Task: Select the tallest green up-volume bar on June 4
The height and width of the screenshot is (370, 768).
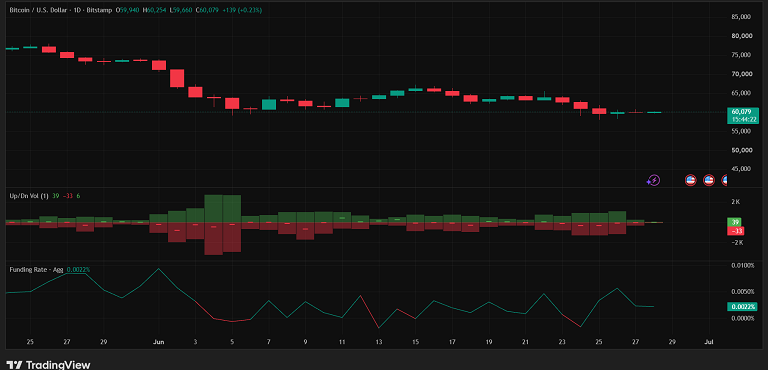Action: (x=214, y=209)
